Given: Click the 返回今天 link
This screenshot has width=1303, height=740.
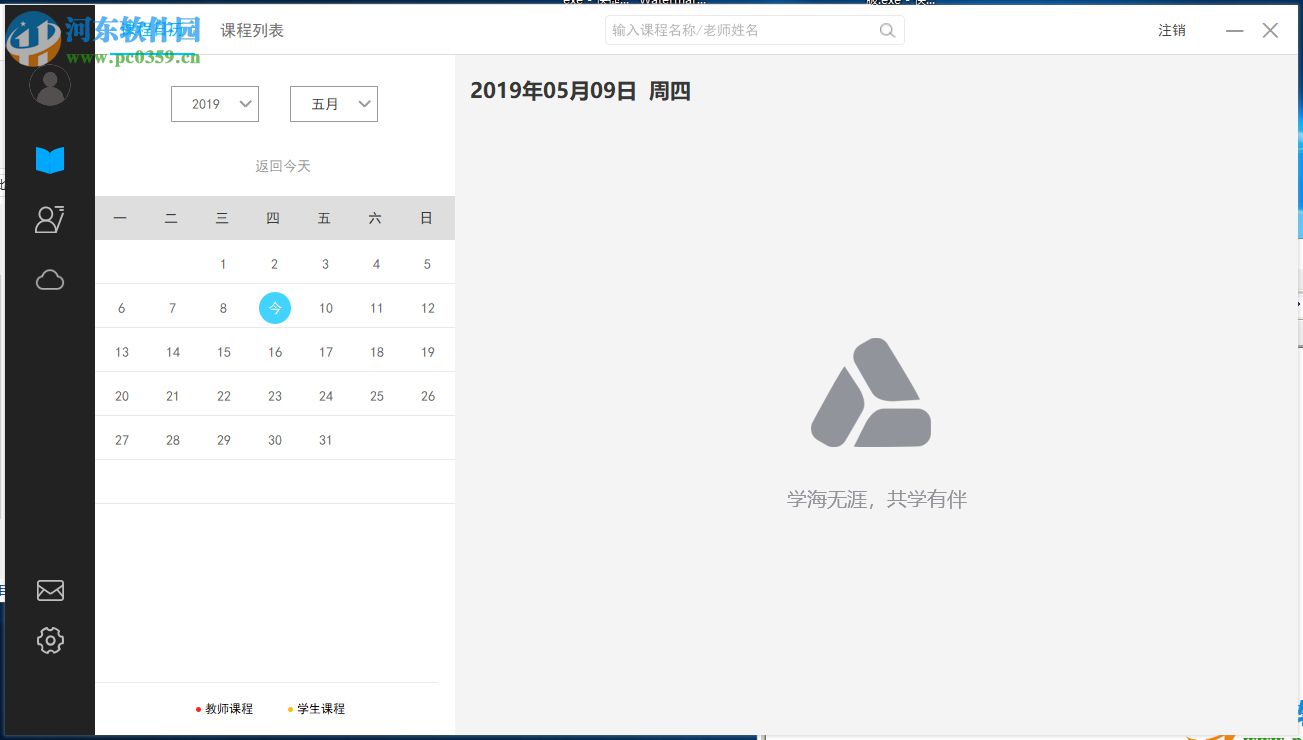Looking at the screenshot, I should (x=283, y=166).
